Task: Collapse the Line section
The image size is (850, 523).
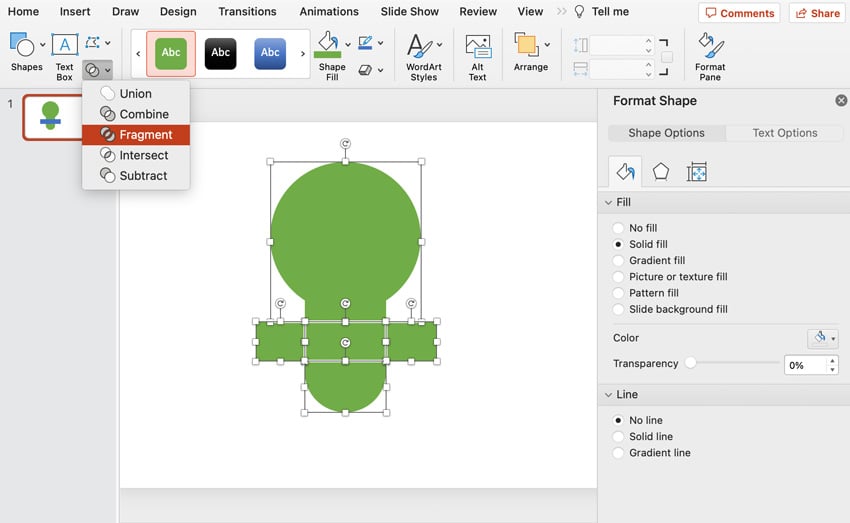Action: (x=608, y=395)
